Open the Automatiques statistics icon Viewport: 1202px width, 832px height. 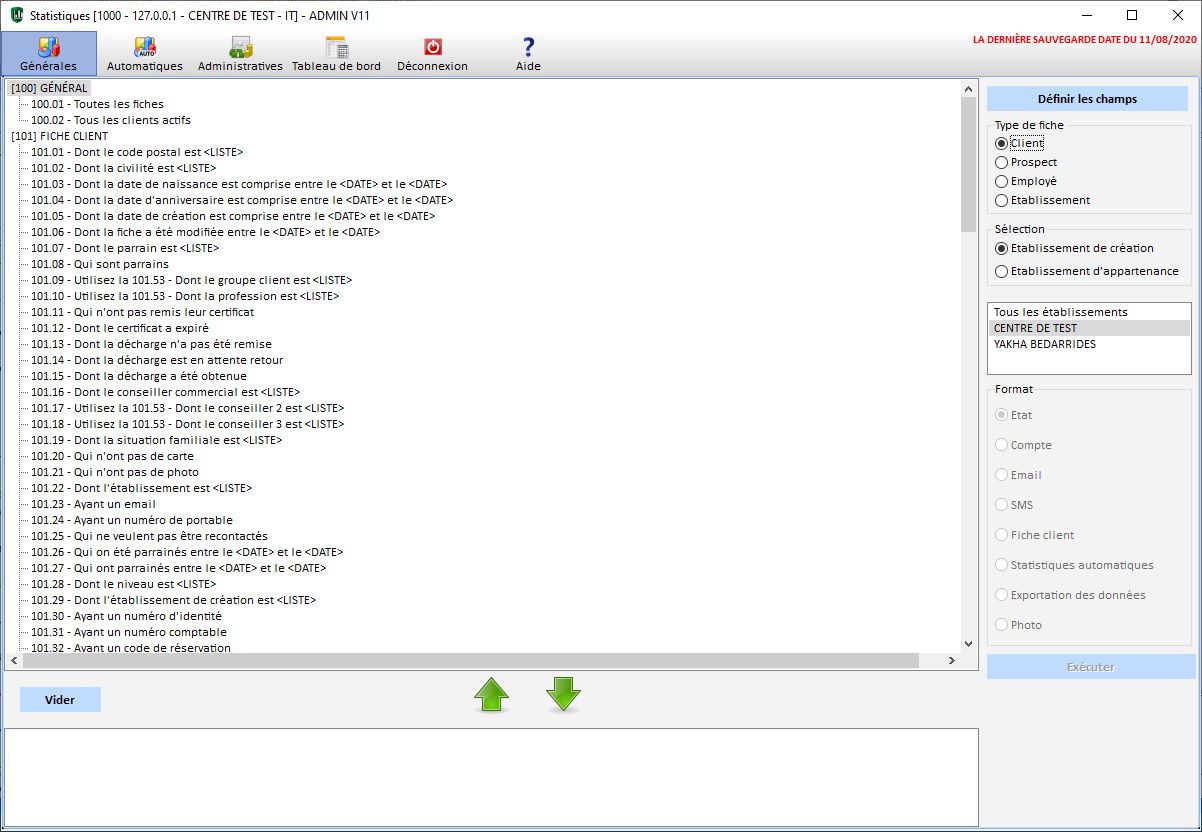pos(145,47)
